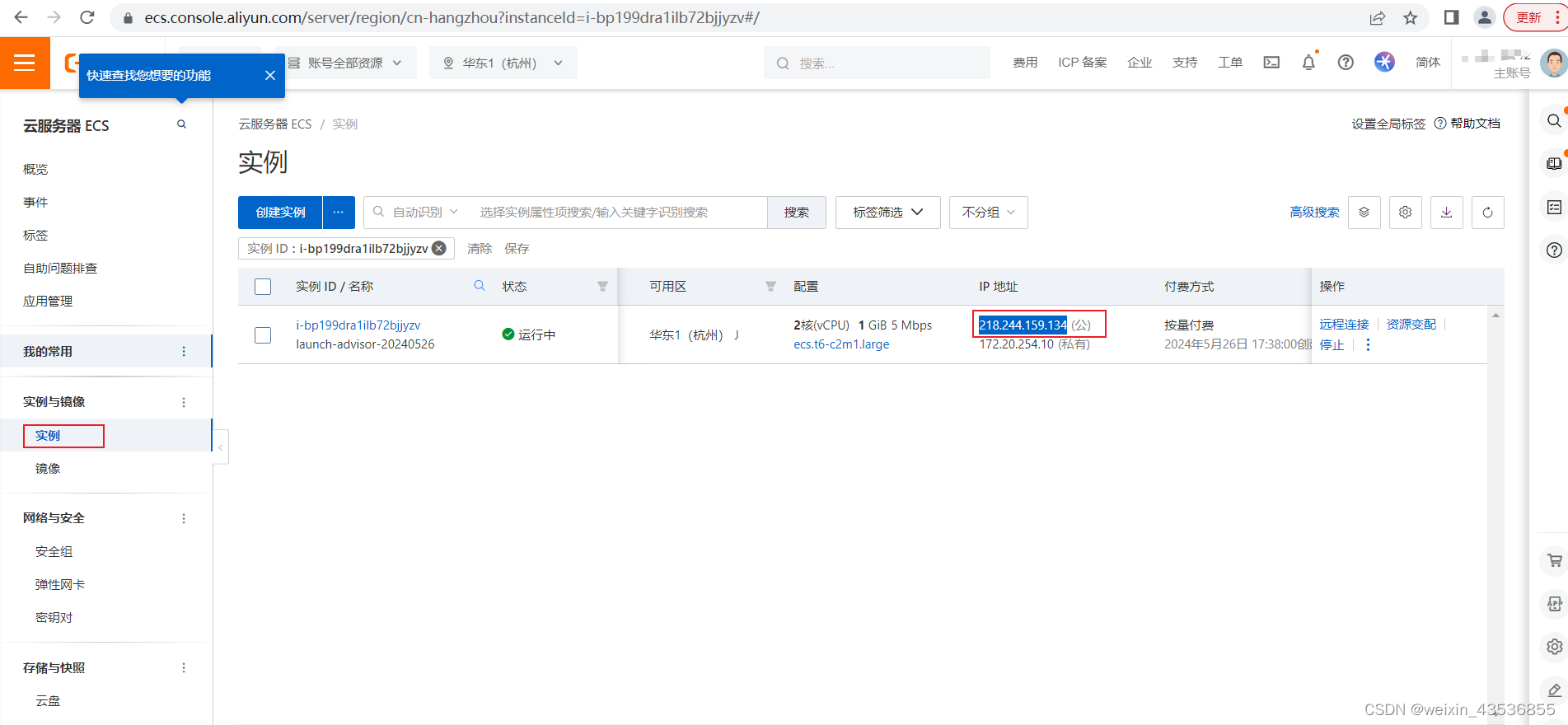
Task: Open 工单 top menu
Action: pyautogui.click(x=1230, y=63)
